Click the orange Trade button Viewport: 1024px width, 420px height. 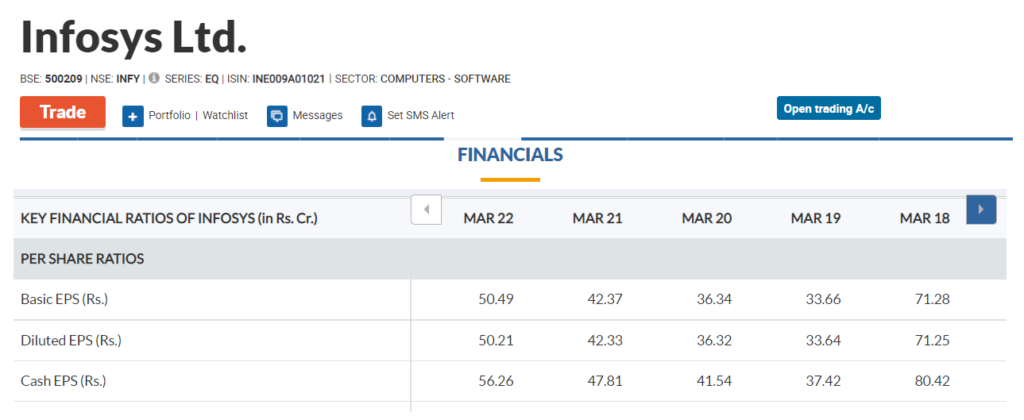(x=63, y=112)
